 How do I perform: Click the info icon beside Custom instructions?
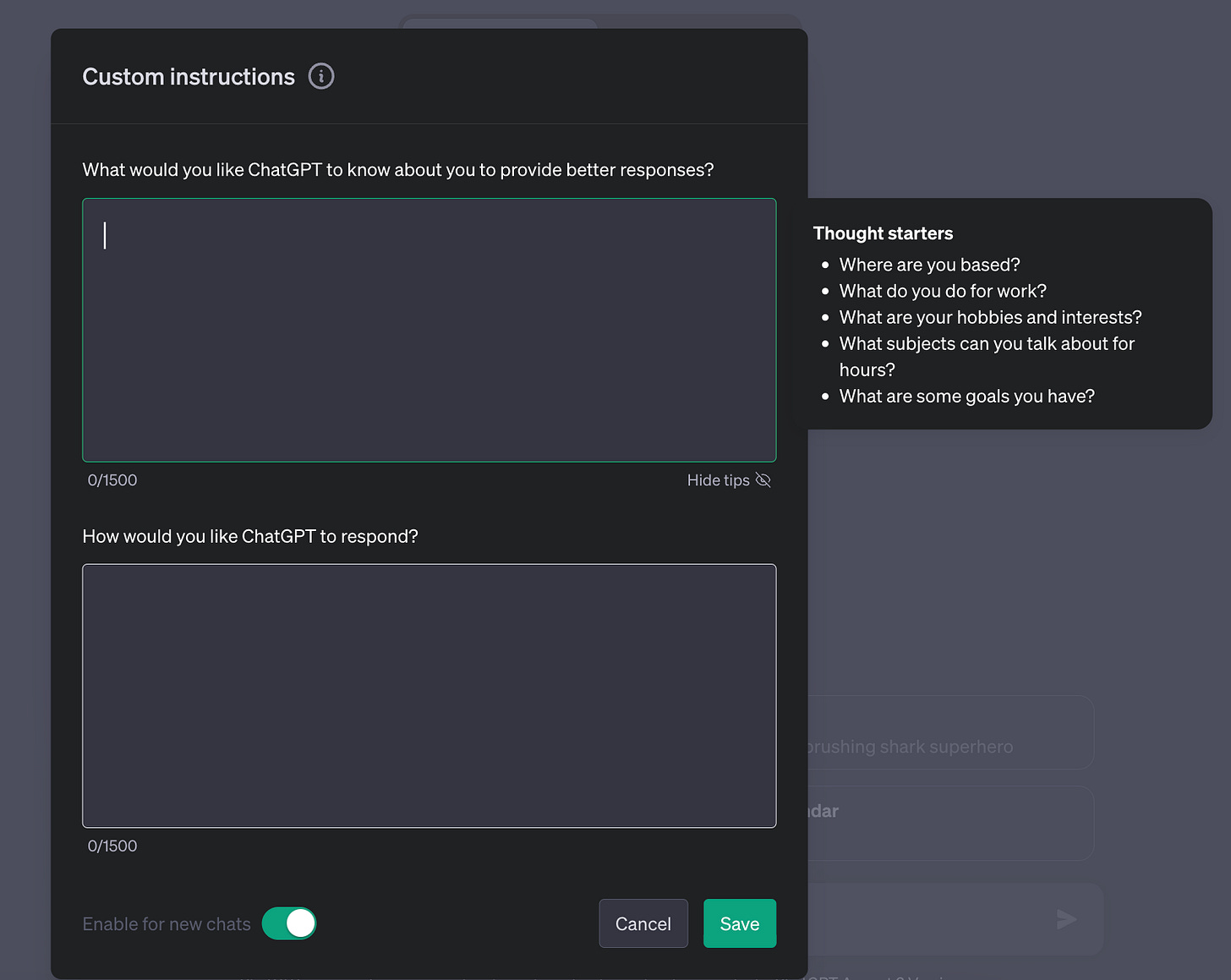tap(321, 76)
